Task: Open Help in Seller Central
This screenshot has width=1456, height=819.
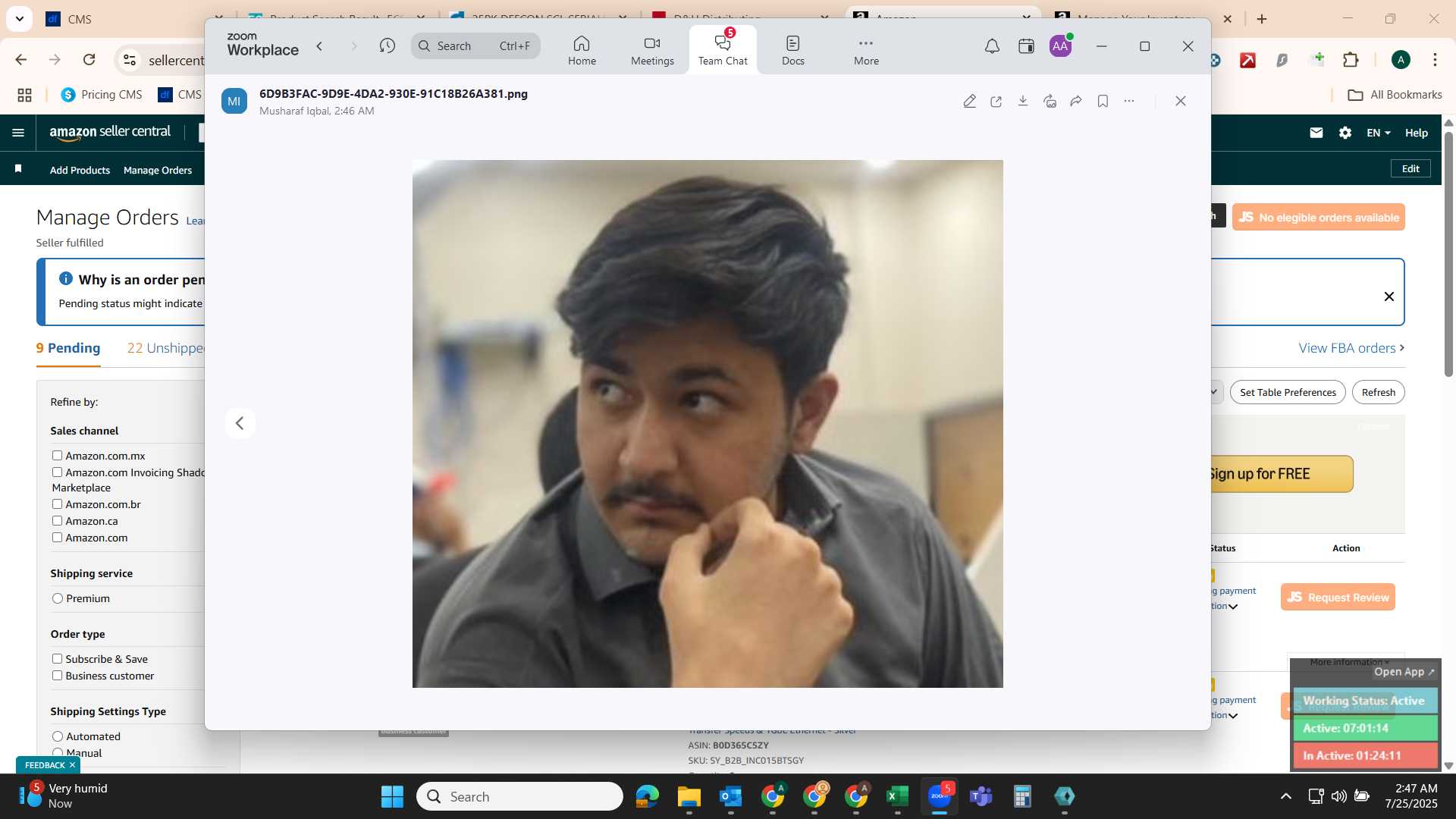Action: point(1417,133)
